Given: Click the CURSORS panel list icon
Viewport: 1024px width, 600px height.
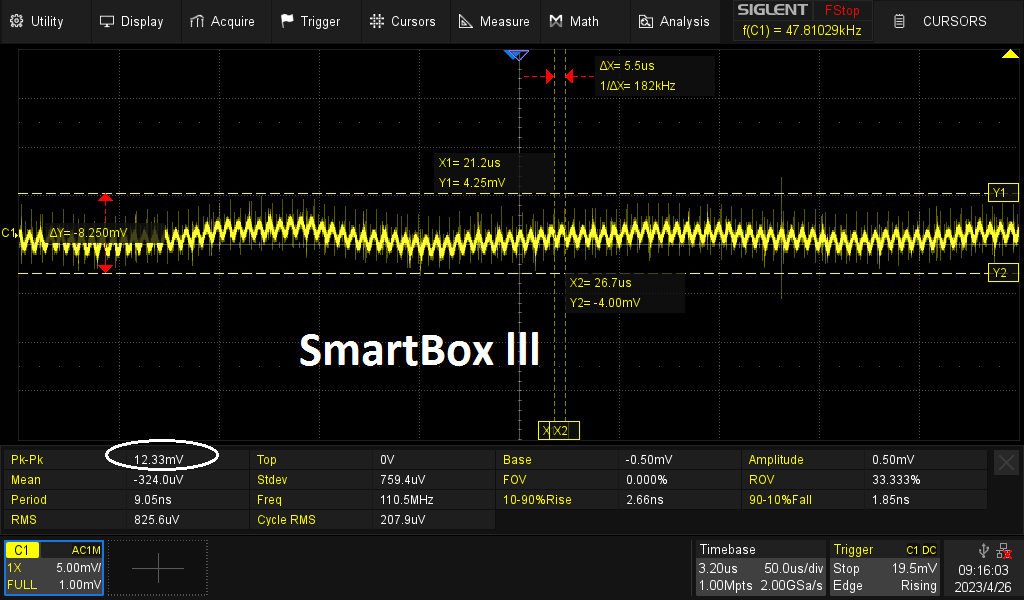Looking at the screenshot, I should point(899,21).
